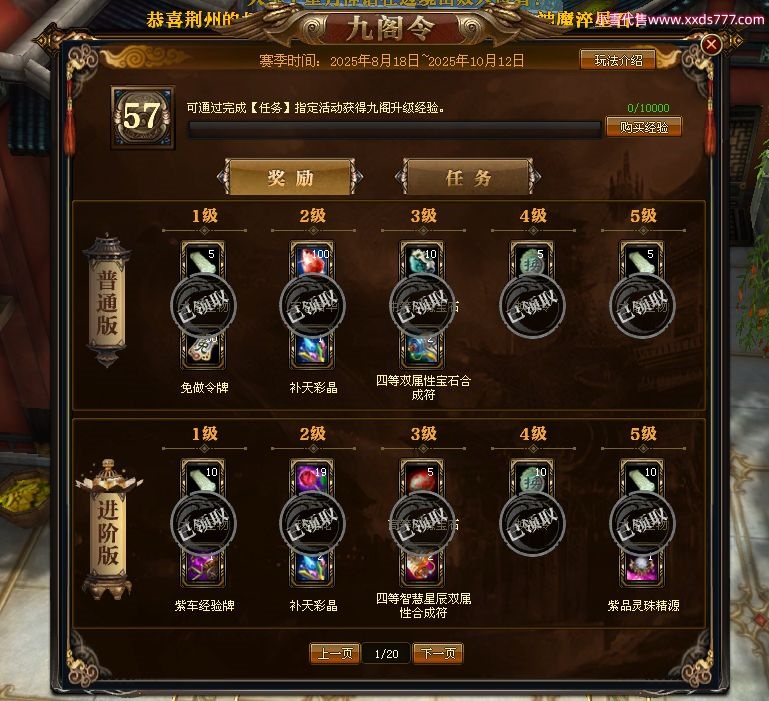Select the 紫车经验牌 reward icon
Viewport: 769px width, 701px height.
(204, 569)
